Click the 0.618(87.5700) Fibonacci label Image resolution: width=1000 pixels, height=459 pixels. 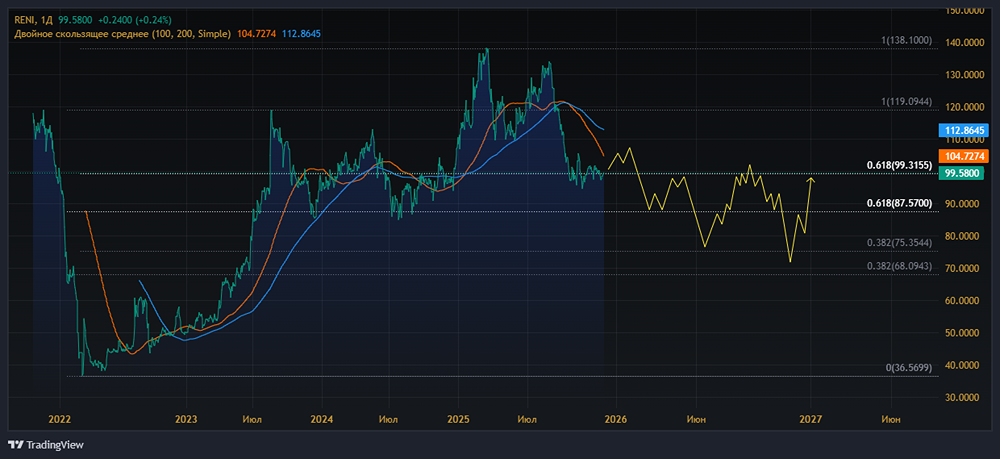coord(899,203)
